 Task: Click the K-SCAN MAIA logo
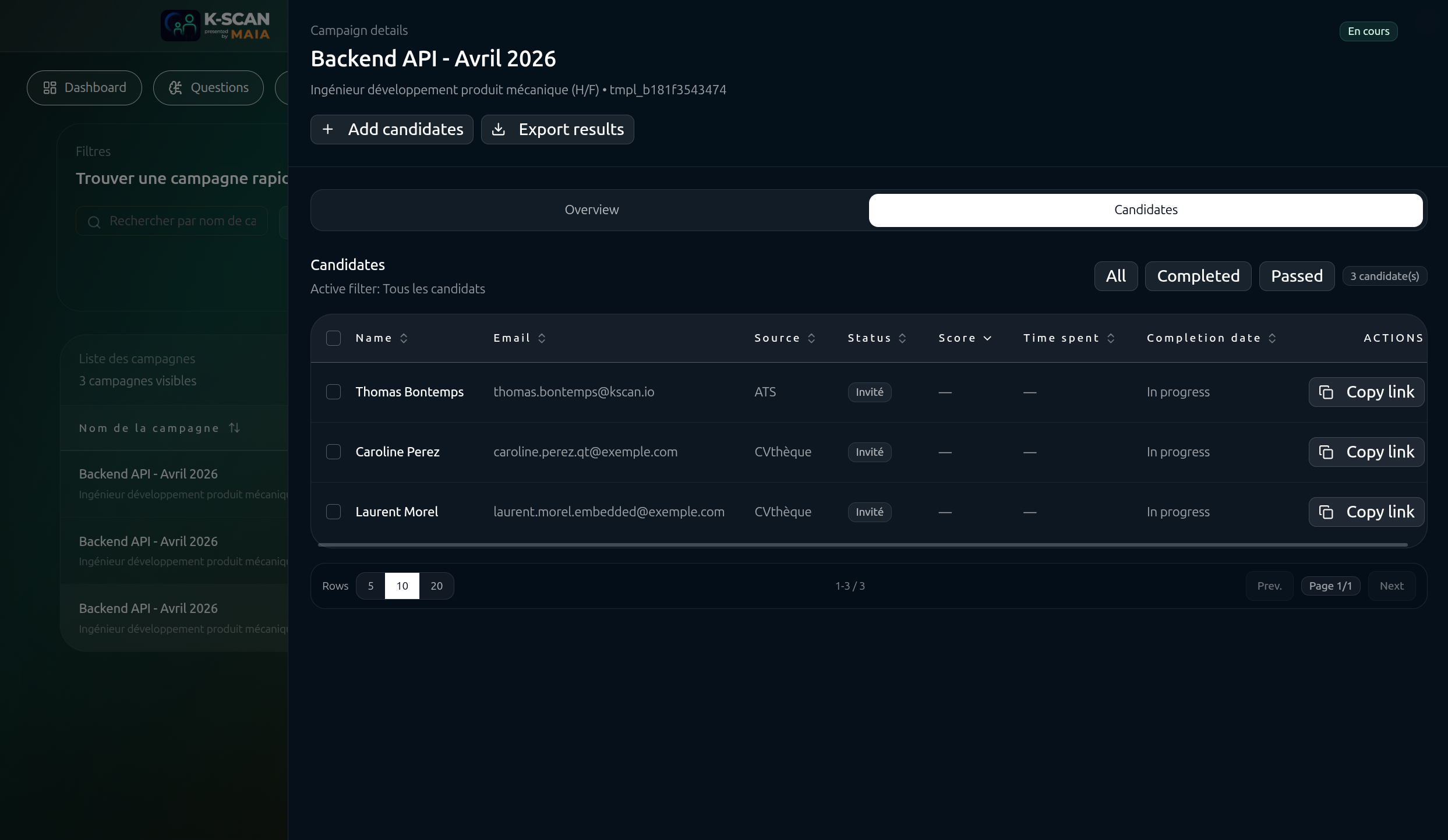tap(216, 26)
